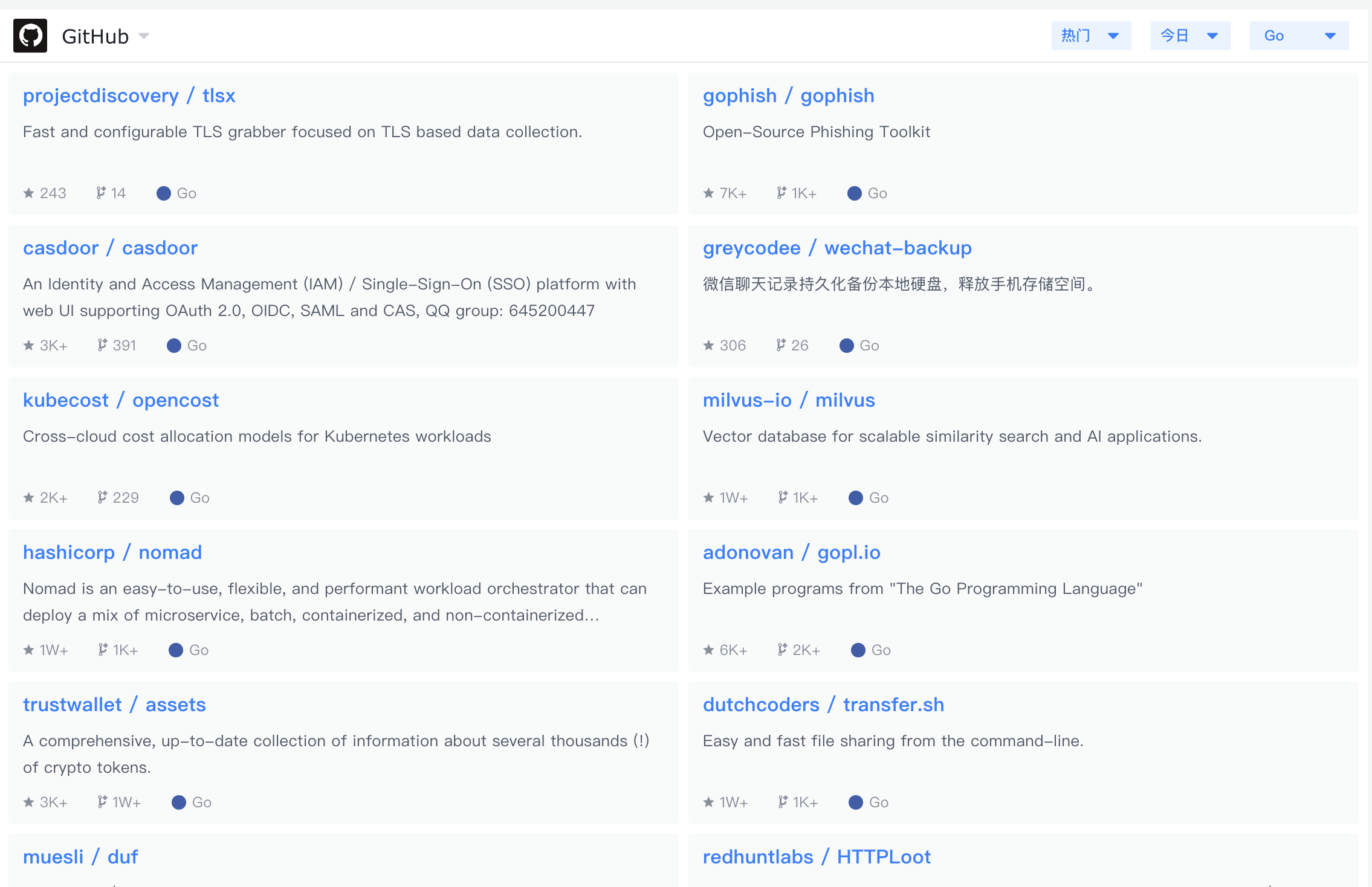Click the blue Go dot on gopl.io card
Screen dimensions: 1372x887
click(858, 650)
